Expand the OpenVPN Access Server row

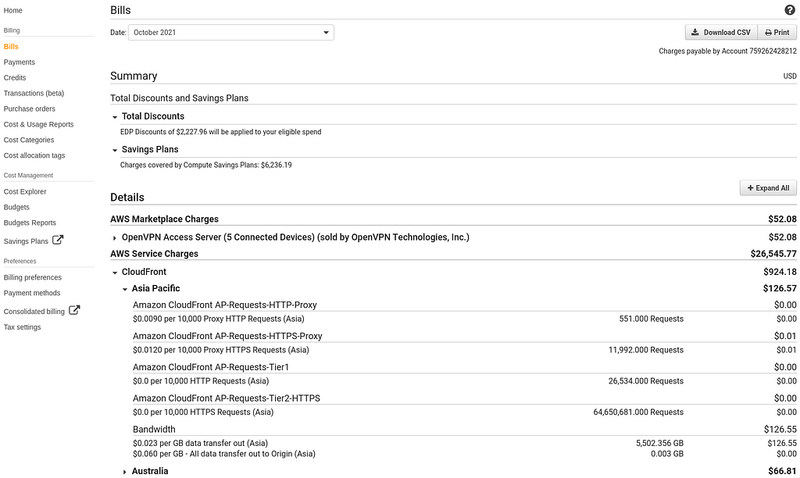click(115, 238)
